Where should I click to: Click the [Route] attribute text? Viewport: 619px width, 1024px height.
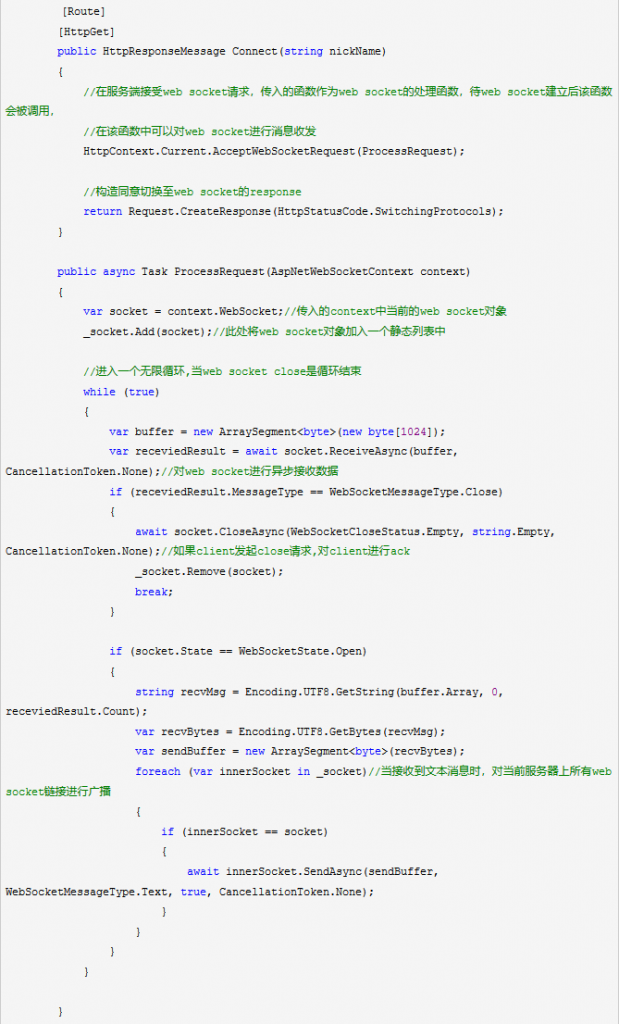coord(84,11)
